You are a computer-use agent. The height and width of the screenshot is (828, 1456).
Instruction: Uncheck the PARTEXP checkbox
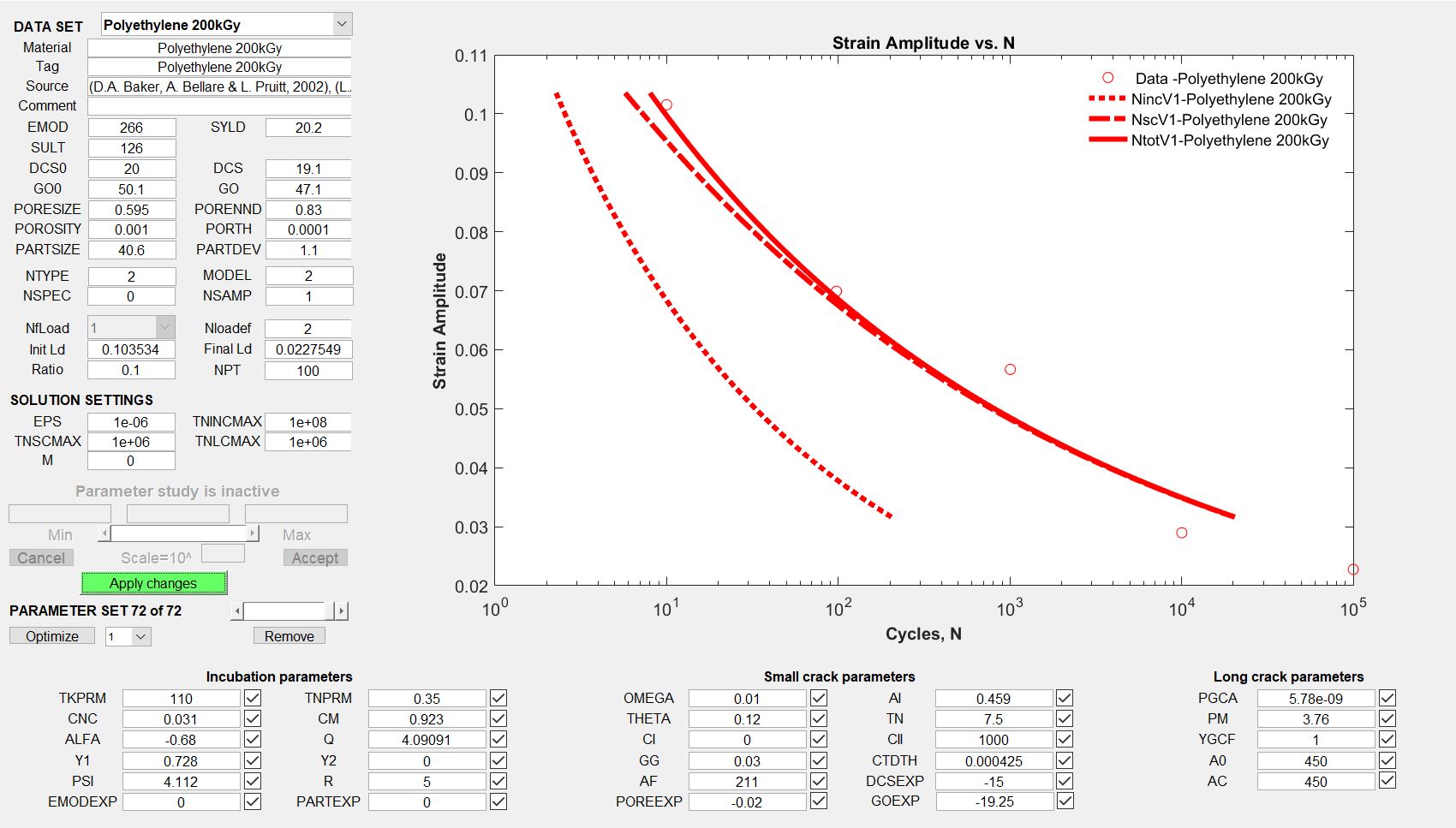tap(498, 801)
